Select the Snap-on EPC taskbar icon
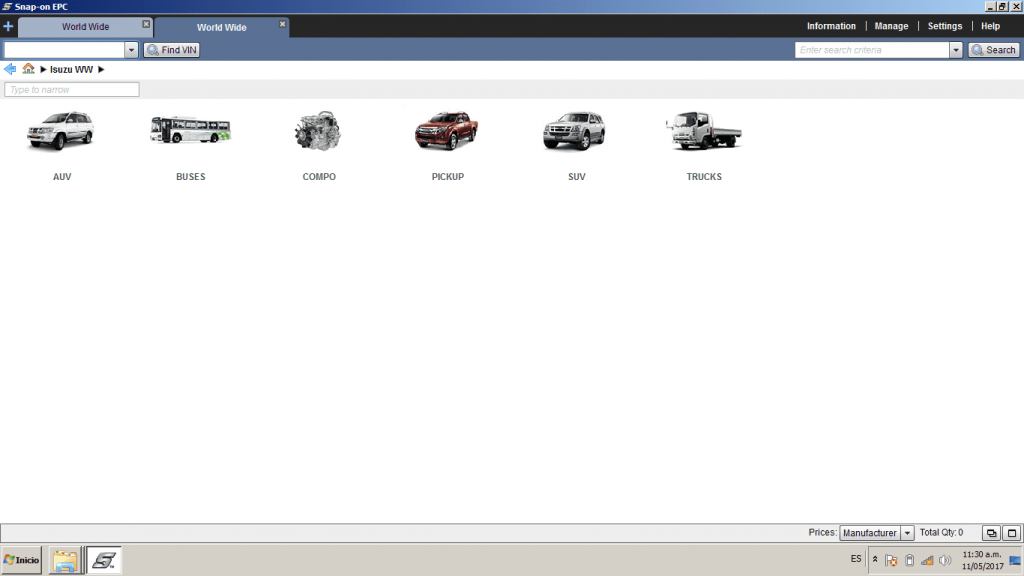The height and width of the screenshot is (576, 1024). [x=104, y=560]
